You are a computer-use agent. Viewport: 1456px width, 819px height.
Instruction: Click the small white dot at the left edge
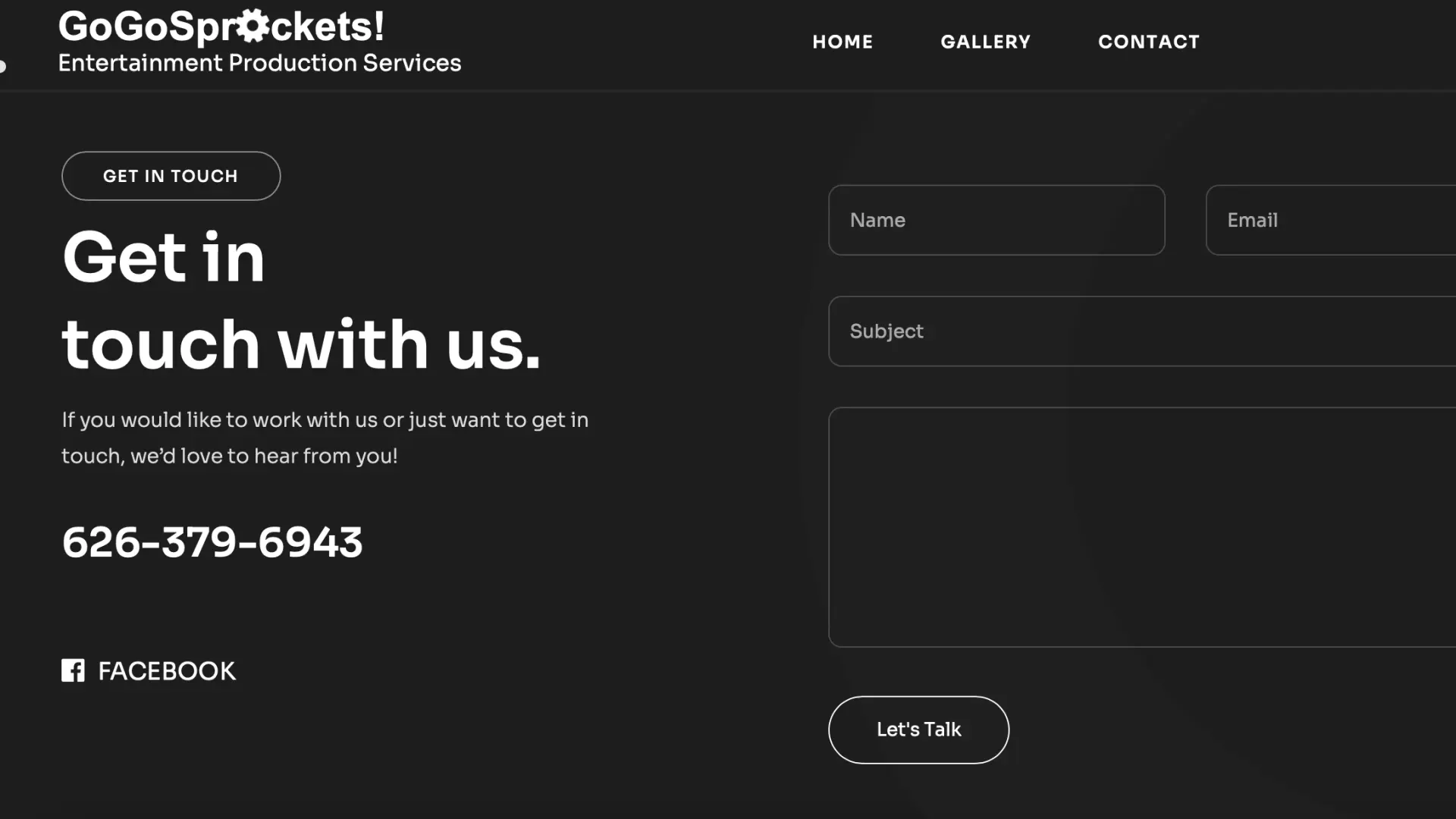point(2,67)
